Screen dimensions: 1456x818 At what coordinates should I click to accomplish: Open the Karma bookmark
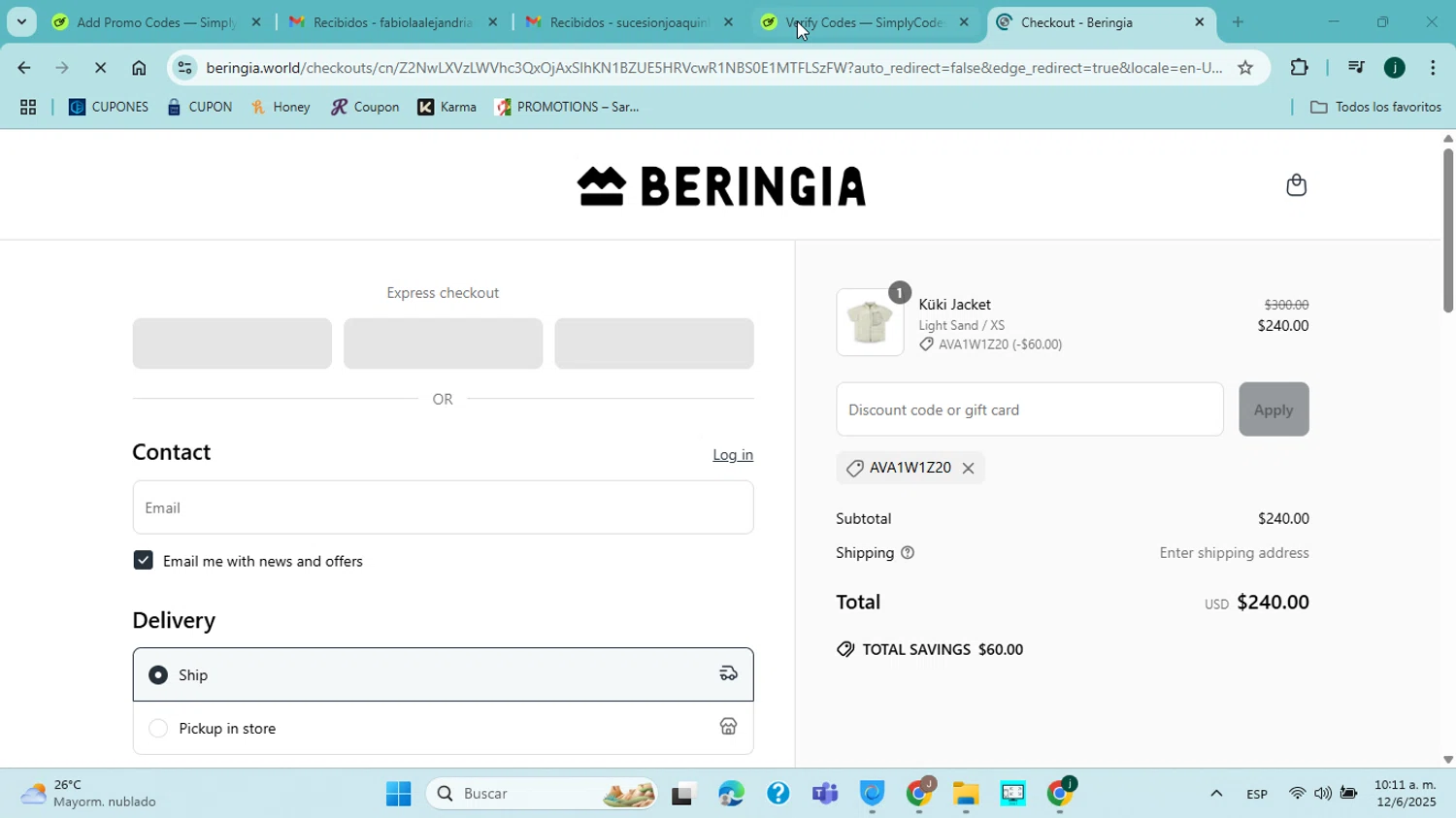coord(447,108)
